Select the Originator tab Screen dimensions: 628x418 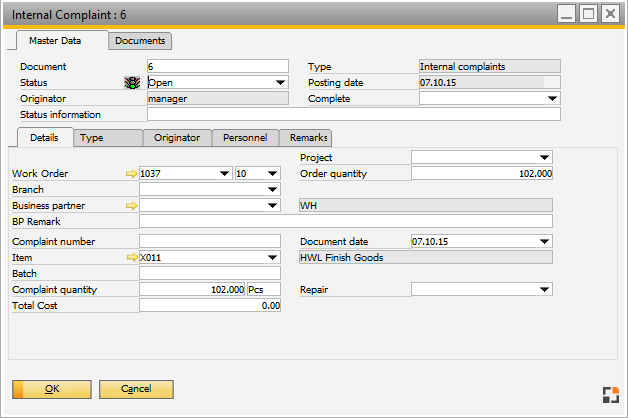pos(177,138)
